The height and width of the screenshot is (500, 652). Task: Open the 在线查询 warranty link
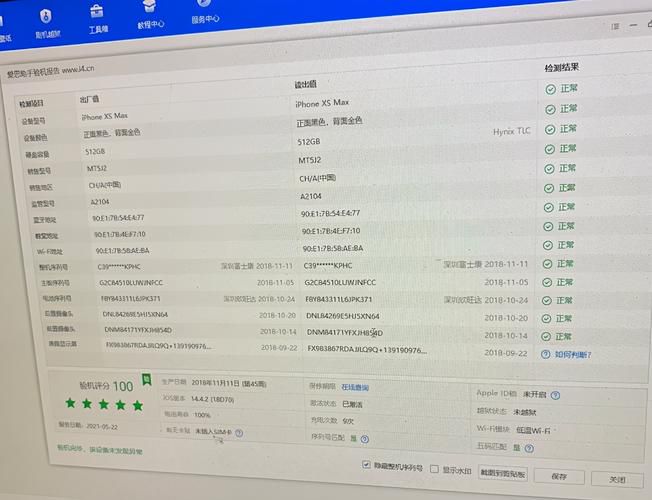(355, 387)
